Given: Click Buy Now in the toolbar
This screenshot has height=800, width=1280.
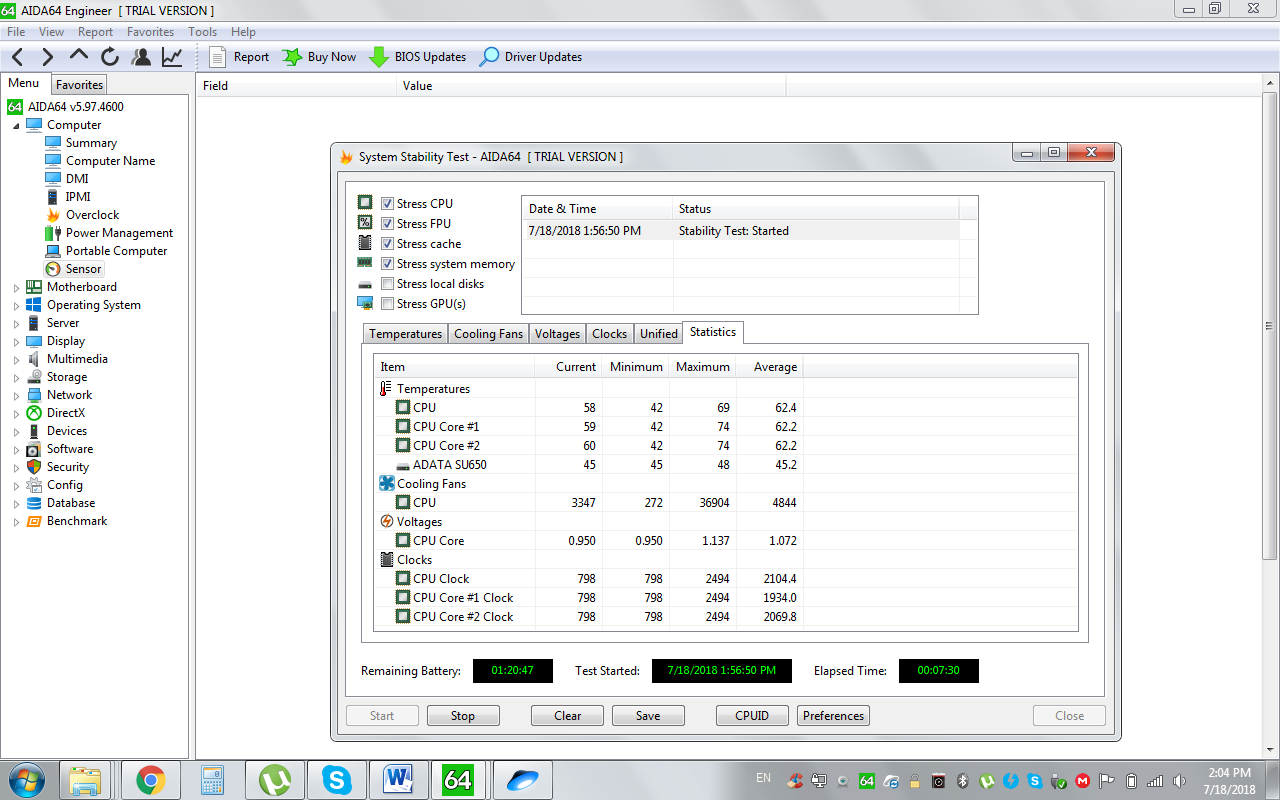Looking at the screenshot, I should pyautogui.click(x=319, y=57).
